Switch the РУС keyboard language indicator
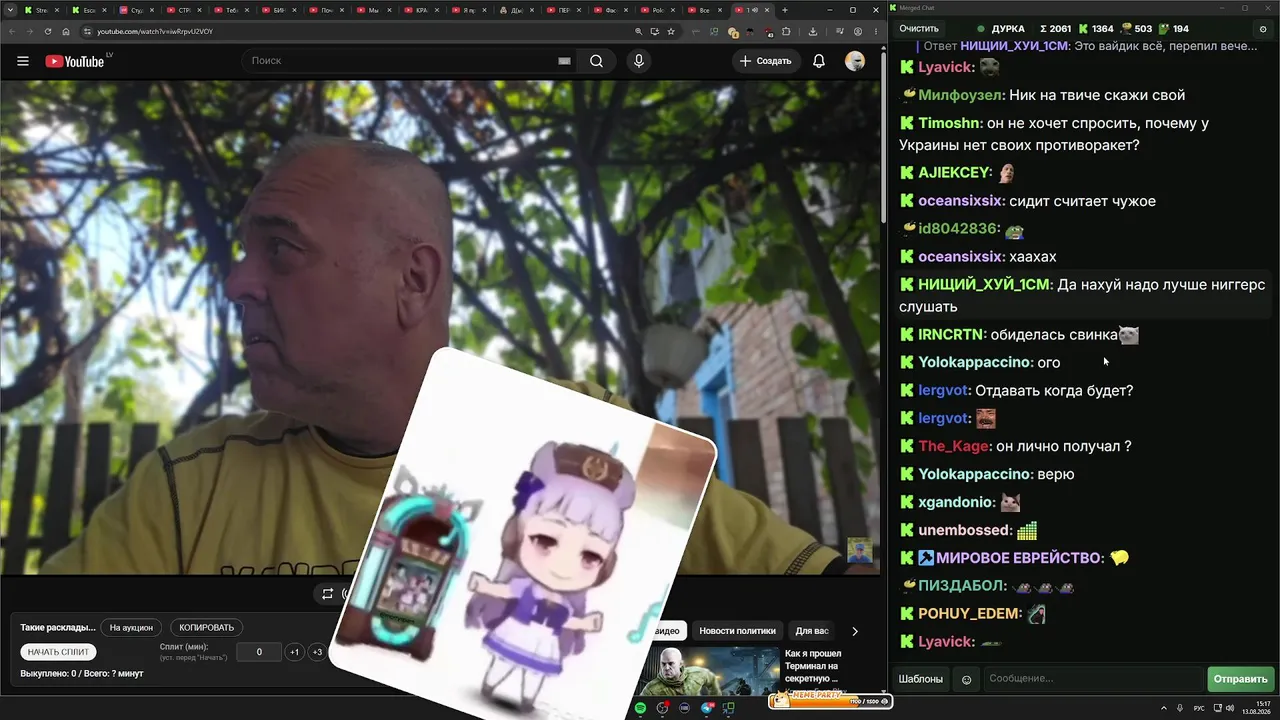Screen dimensions: 1280x720 point(1199,708)
